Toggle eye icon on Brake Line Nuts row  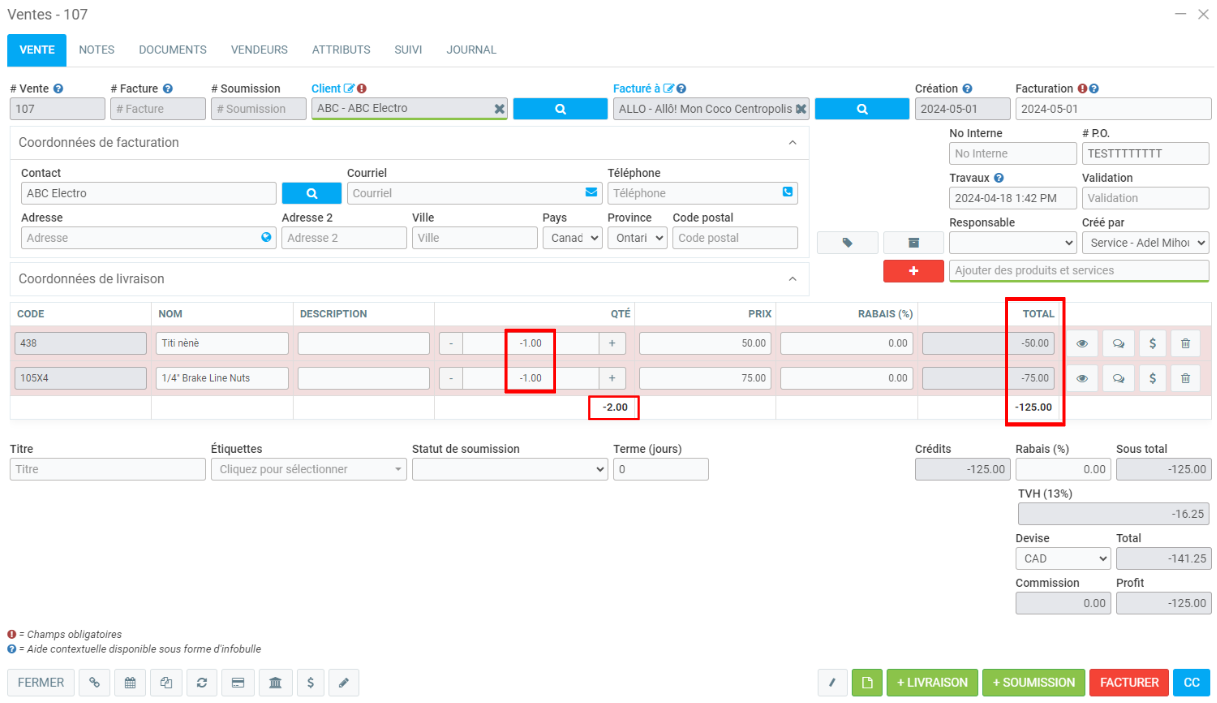click(x=1081, y=378)
